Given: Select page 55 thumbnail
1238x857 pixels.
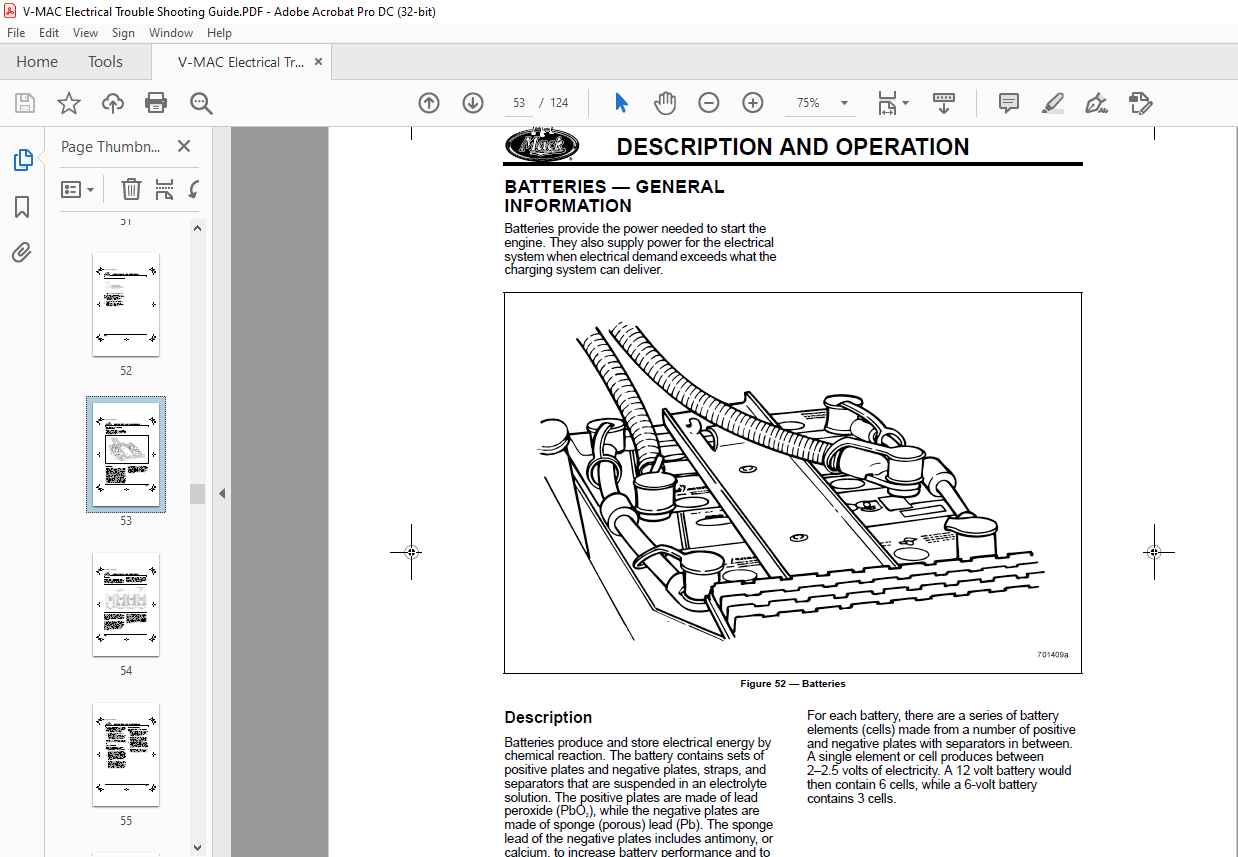Looking at the screenshot, I should click(x=126, y=754).
